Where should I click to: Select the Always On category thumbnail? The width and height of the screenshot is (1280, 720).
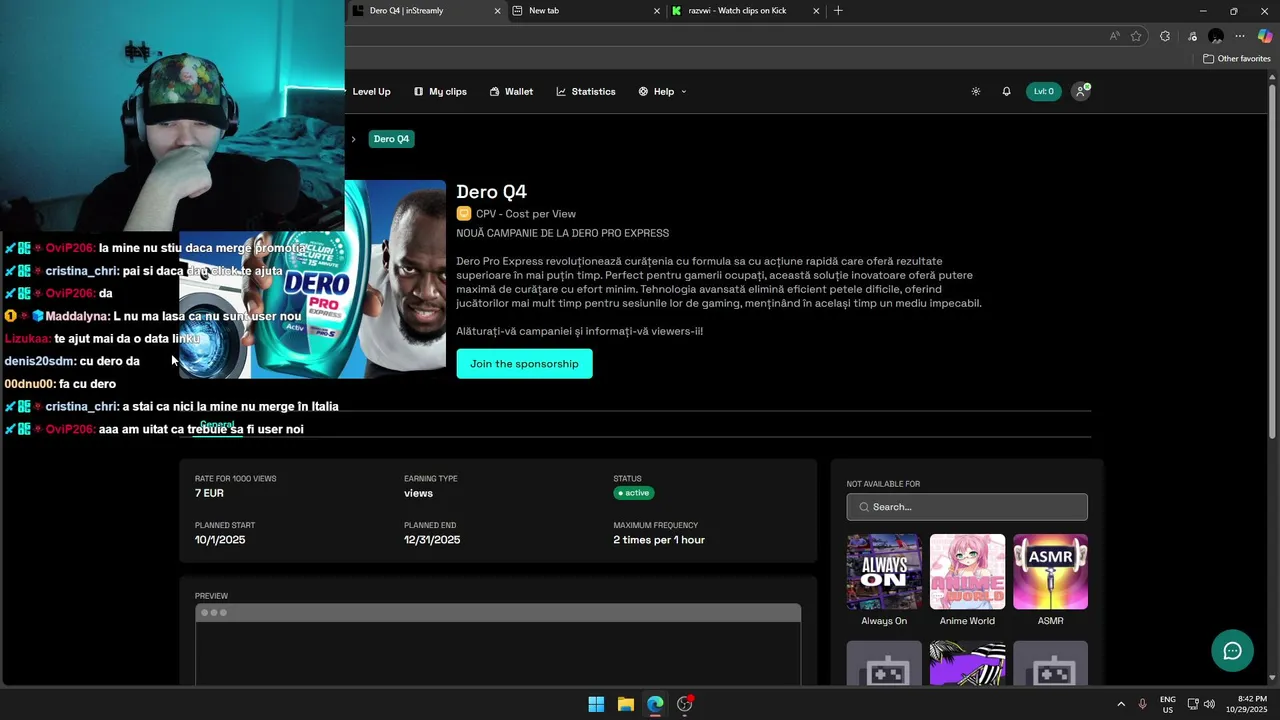[x=884, y=572]
